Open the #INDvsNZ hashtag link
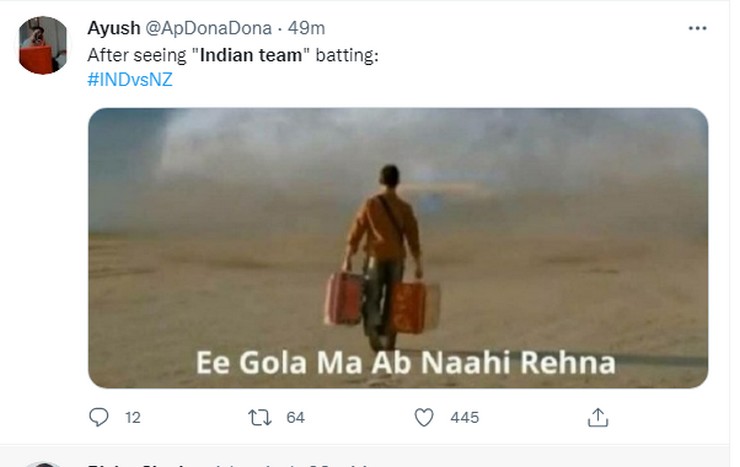 130,80
